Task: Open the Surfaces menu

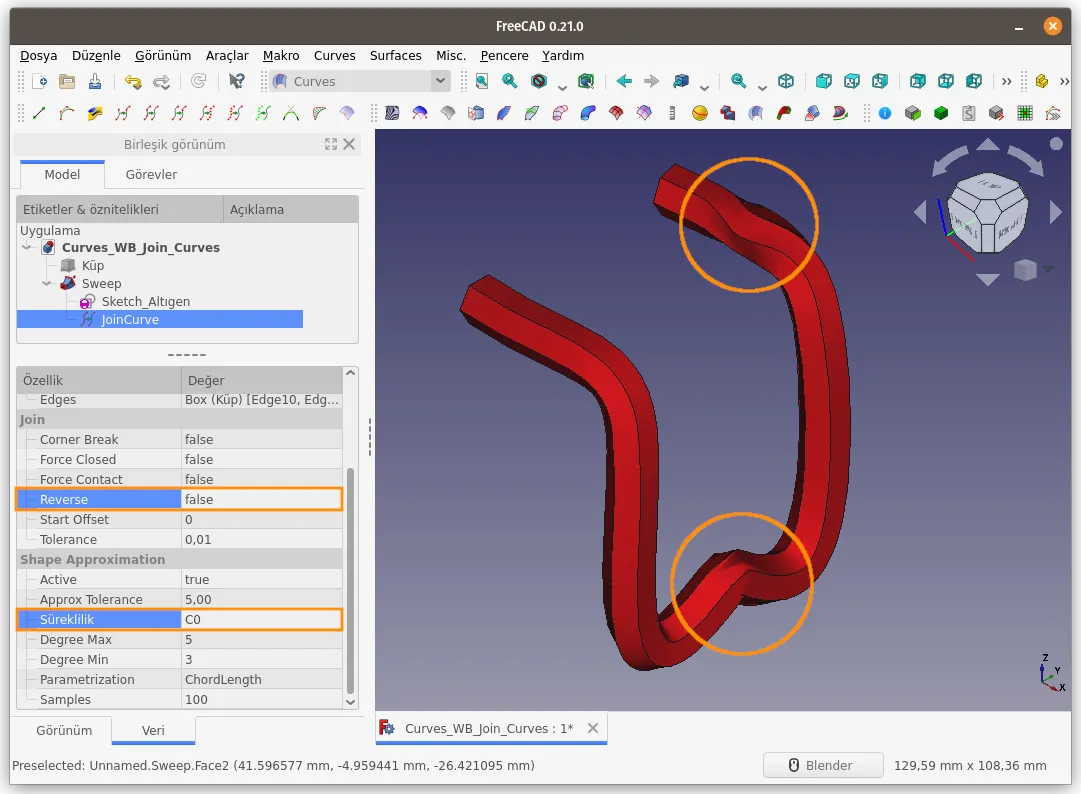Action: click(395, 55)
